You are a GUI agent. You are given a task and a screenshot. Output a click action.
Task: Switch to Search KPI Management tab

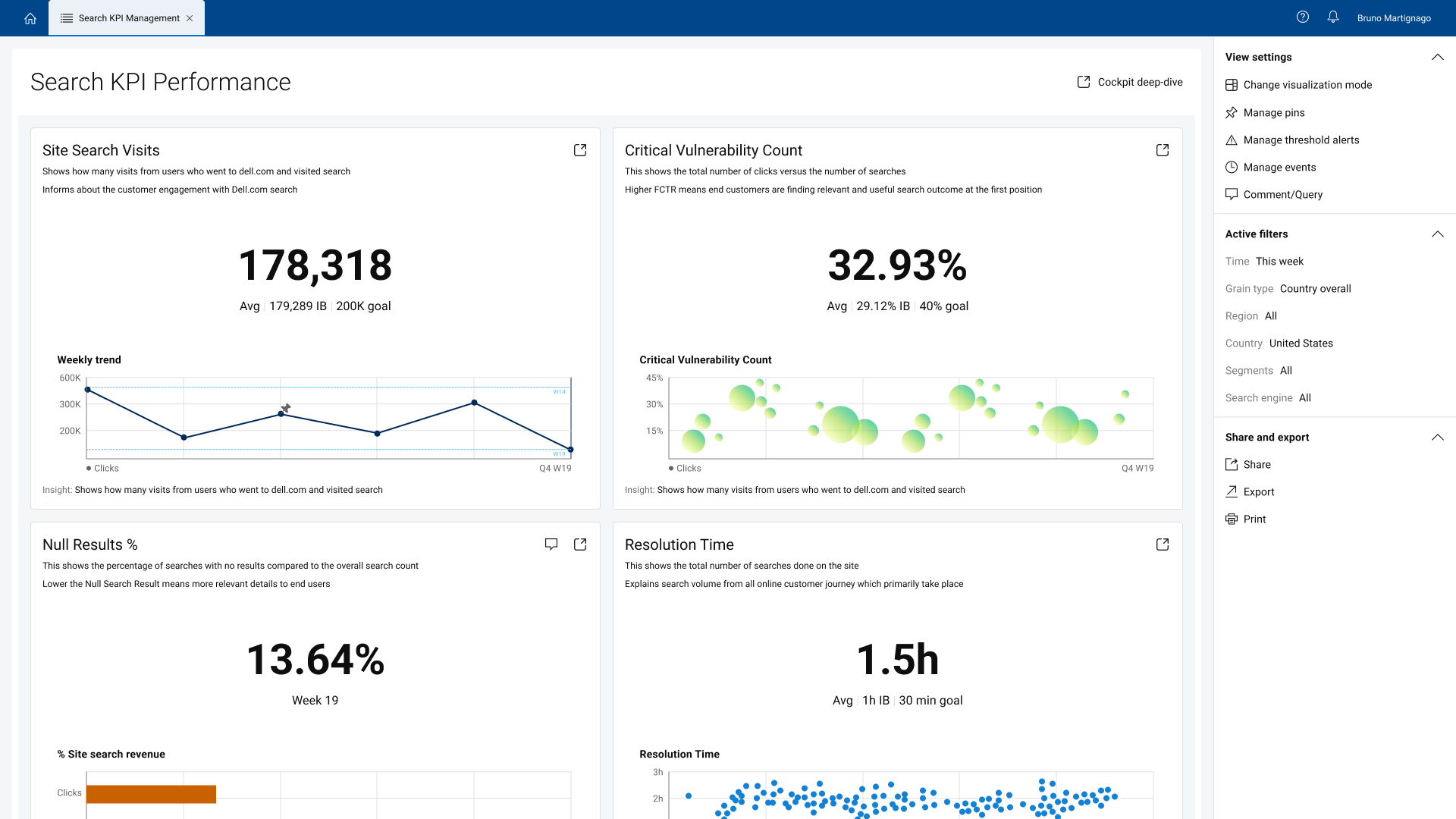pyautogui.click(x=127, y=18)
